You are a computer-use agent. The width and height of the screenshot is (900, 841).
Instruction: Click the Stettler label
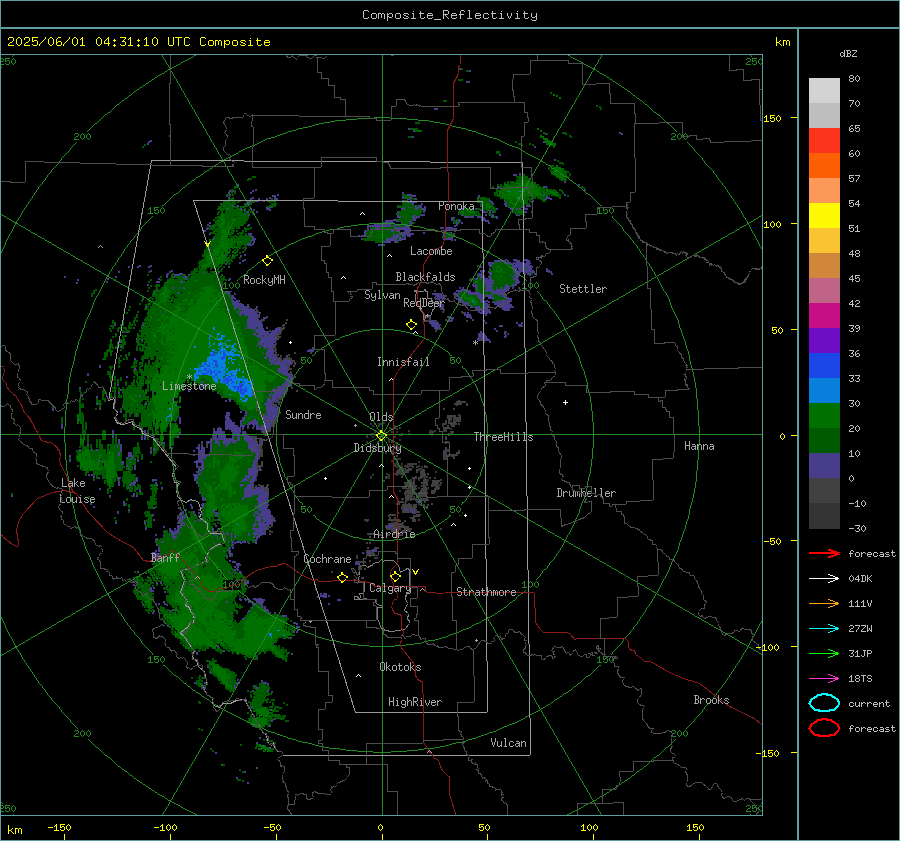pos(583,289)
